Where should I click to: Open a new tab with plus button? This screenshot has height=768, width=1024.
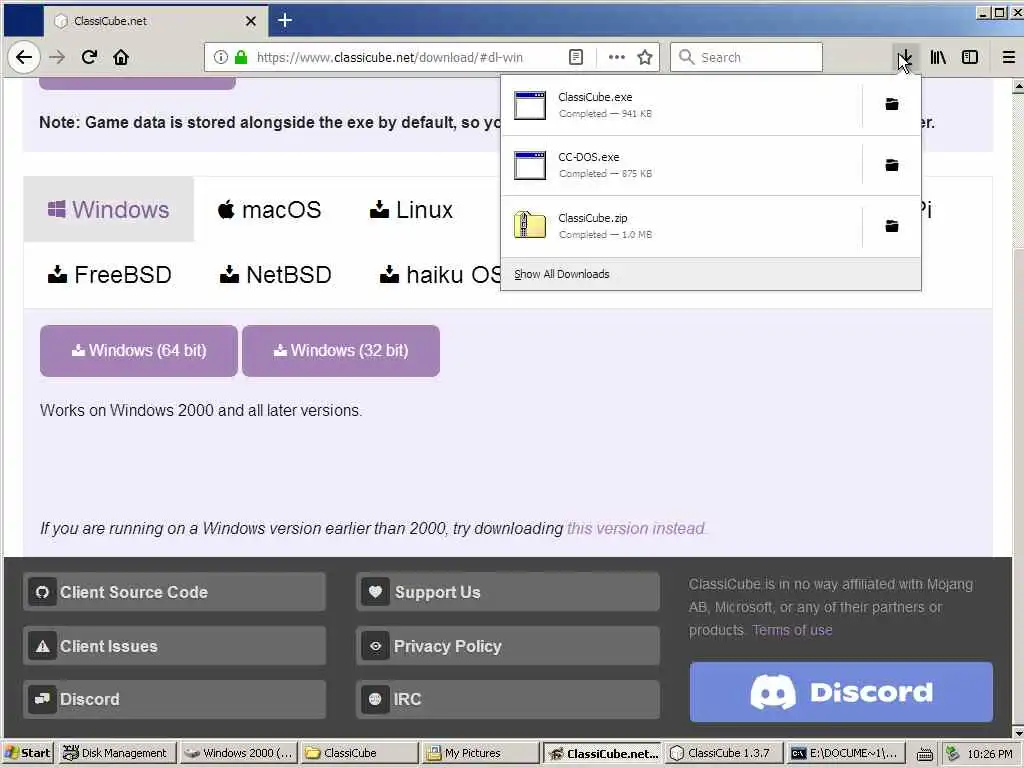point(285,20)
